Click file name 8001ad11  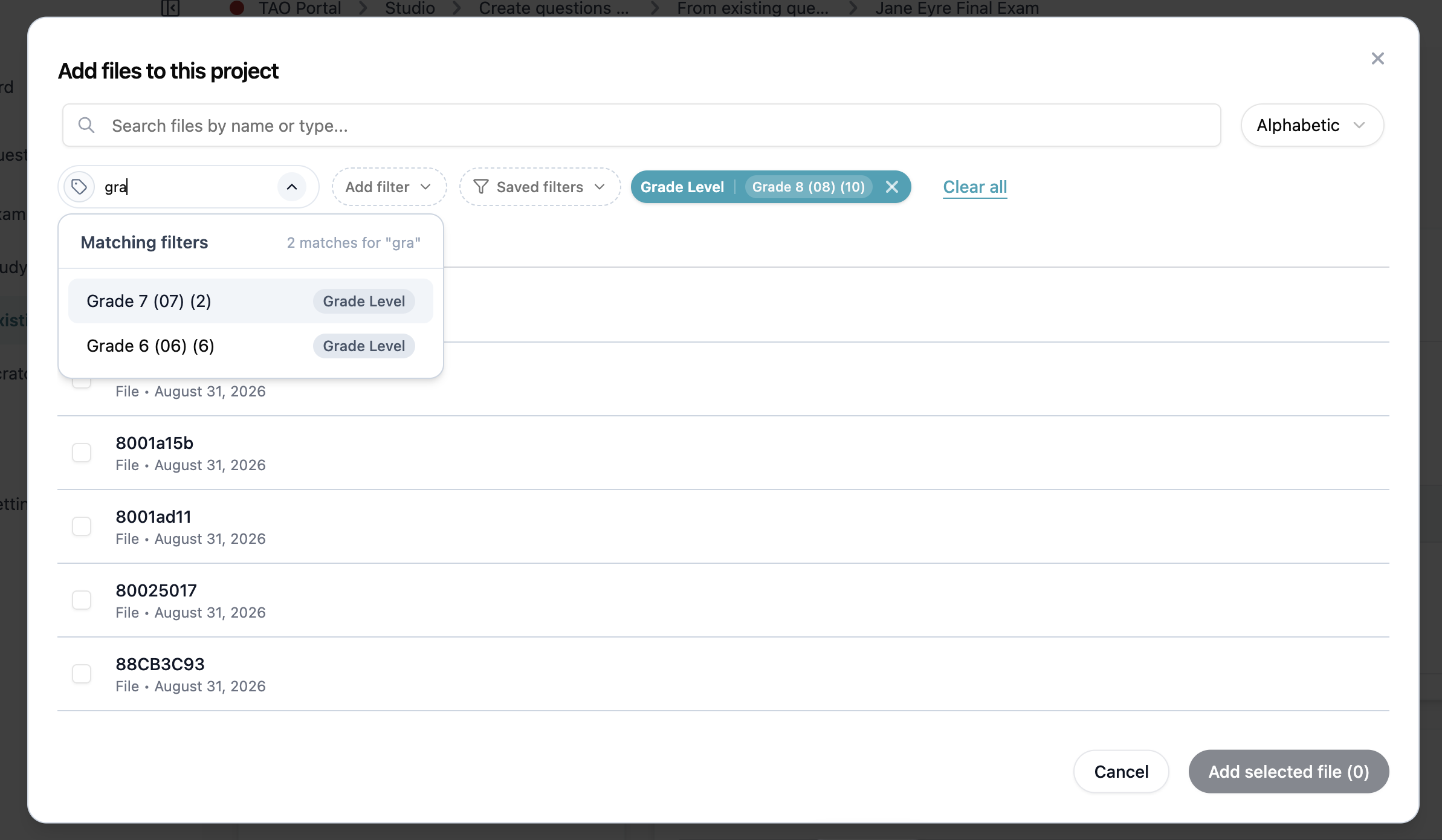click(x=154, y=517)
